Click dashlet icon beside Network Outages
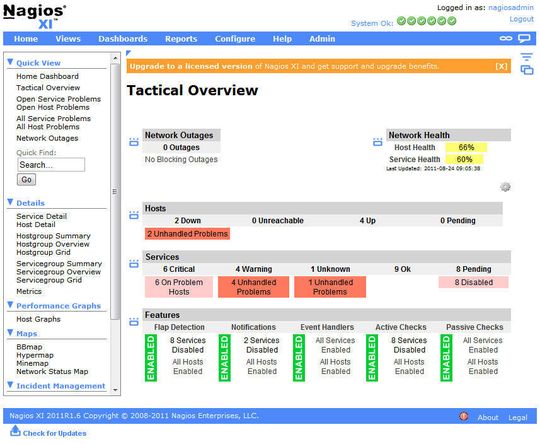Screen dimensions: 540x444 click(x=134, y=142)
